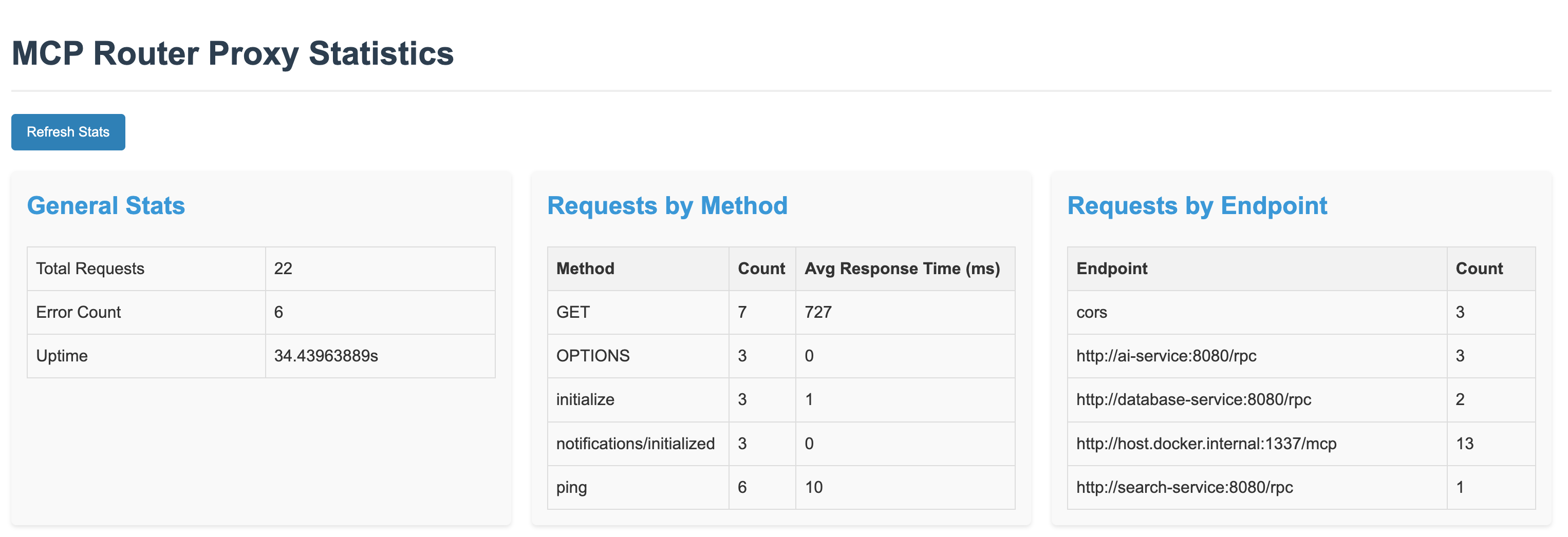Click the MCP Router Proxy Statistics heading
The image size is (1568, 537).
tap(233, 55)
